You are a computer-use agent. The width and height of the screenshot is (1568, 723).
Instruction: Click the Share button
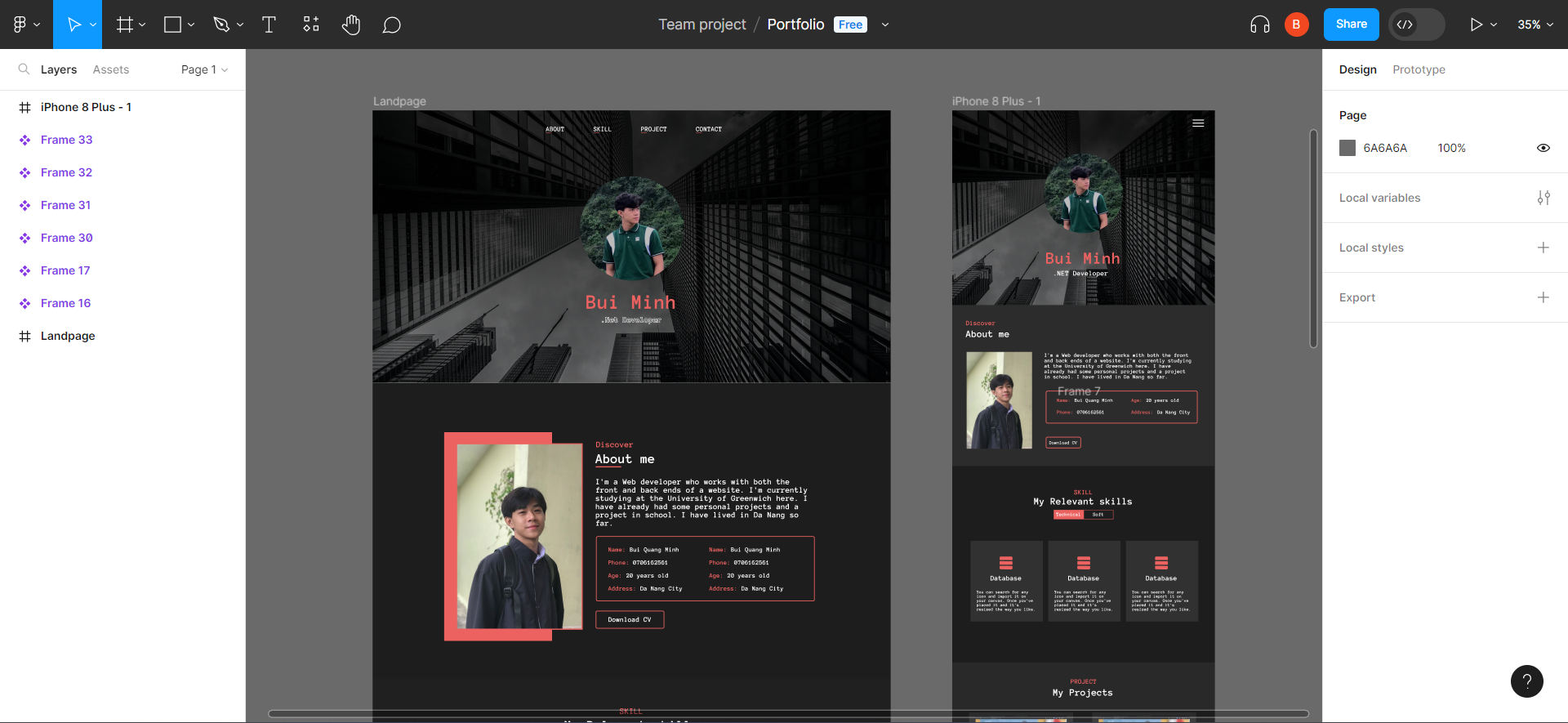pos(1351,25)
